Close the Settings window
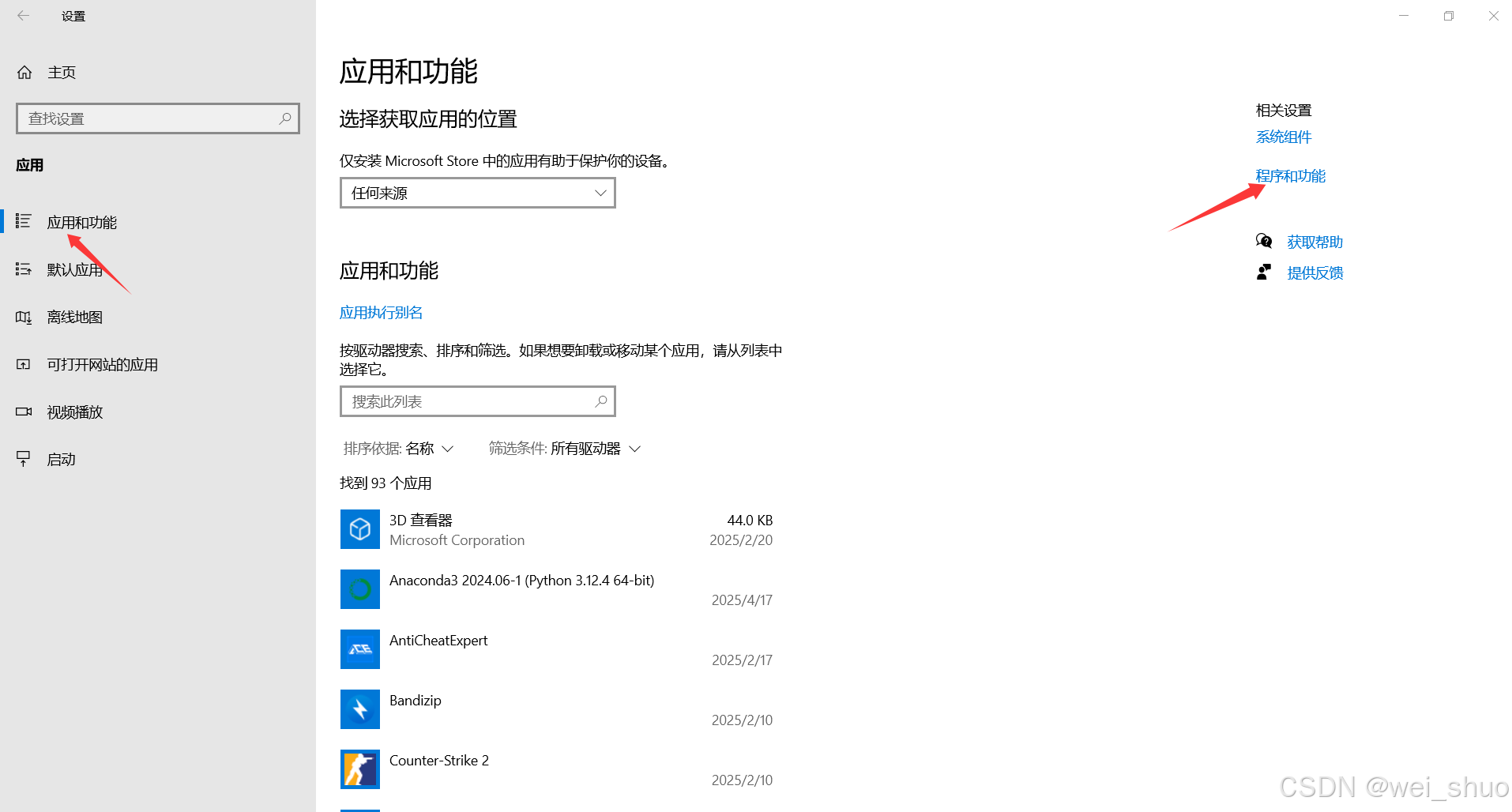Viewport: 1512px width, 812px height. tap(1493, 16)
